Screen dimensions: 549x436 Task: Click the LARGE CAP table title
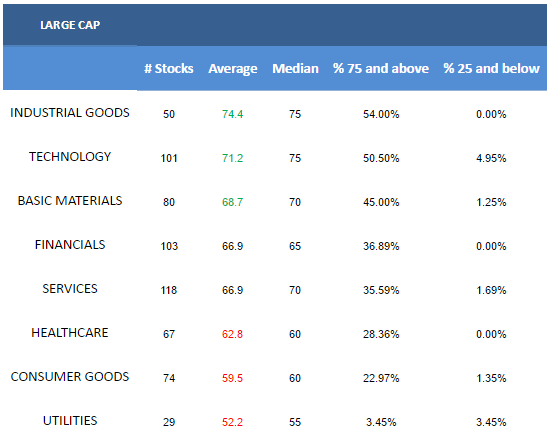pos(70,25)
